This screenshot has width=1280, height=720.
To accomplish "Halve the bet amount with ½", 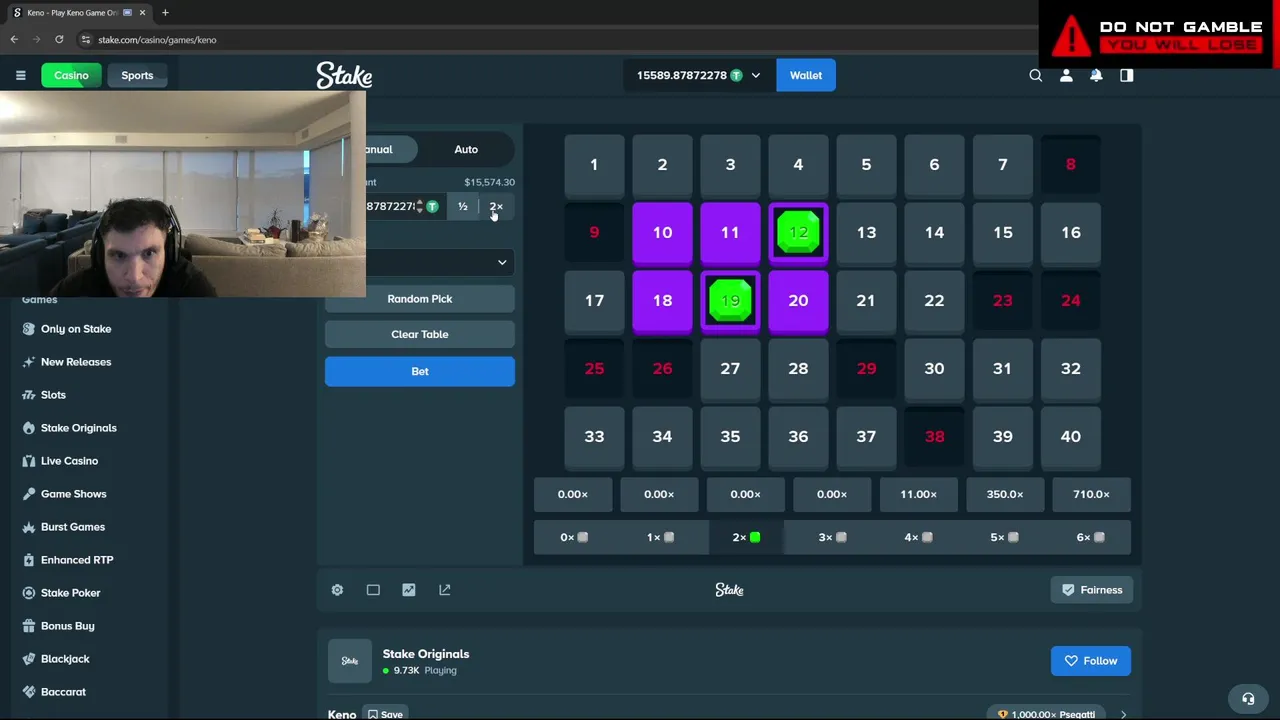I will pos(463,206).
